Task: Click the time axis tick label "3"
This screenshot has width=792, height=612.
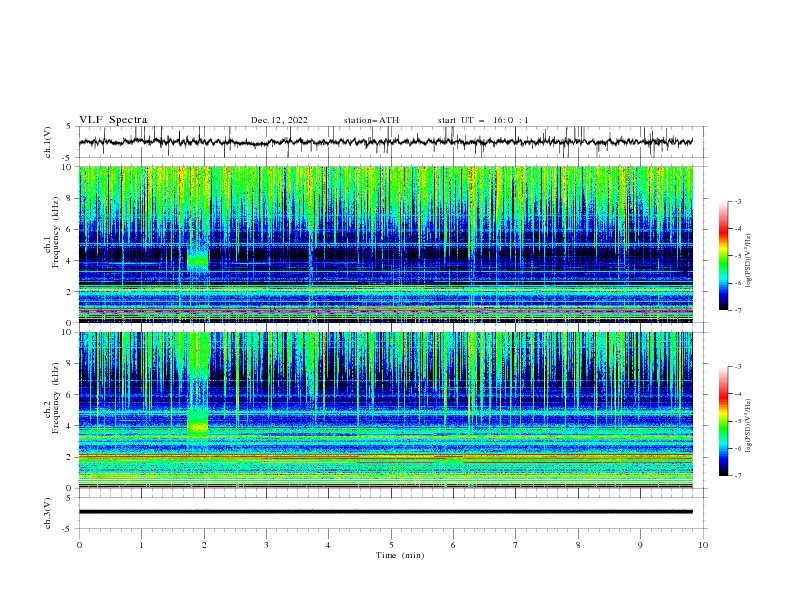Action: click(266, 545)
